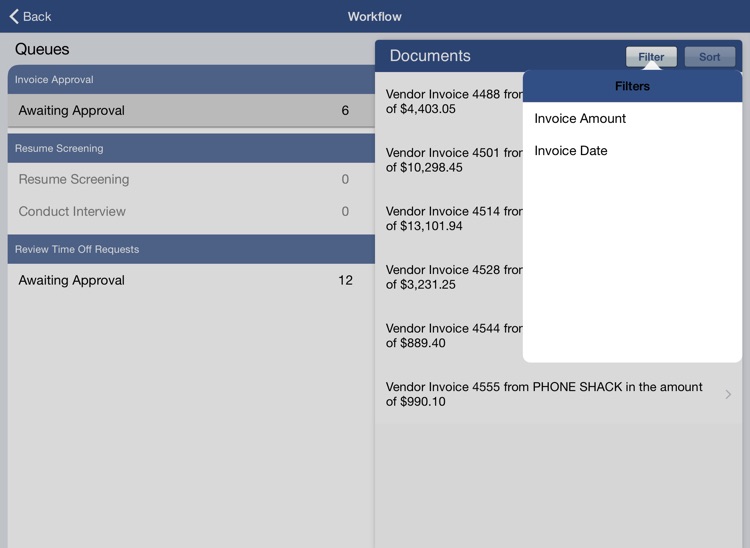Click the Sort button
Image resolution: width=750 pixels, height=548 pixels.
709,57
